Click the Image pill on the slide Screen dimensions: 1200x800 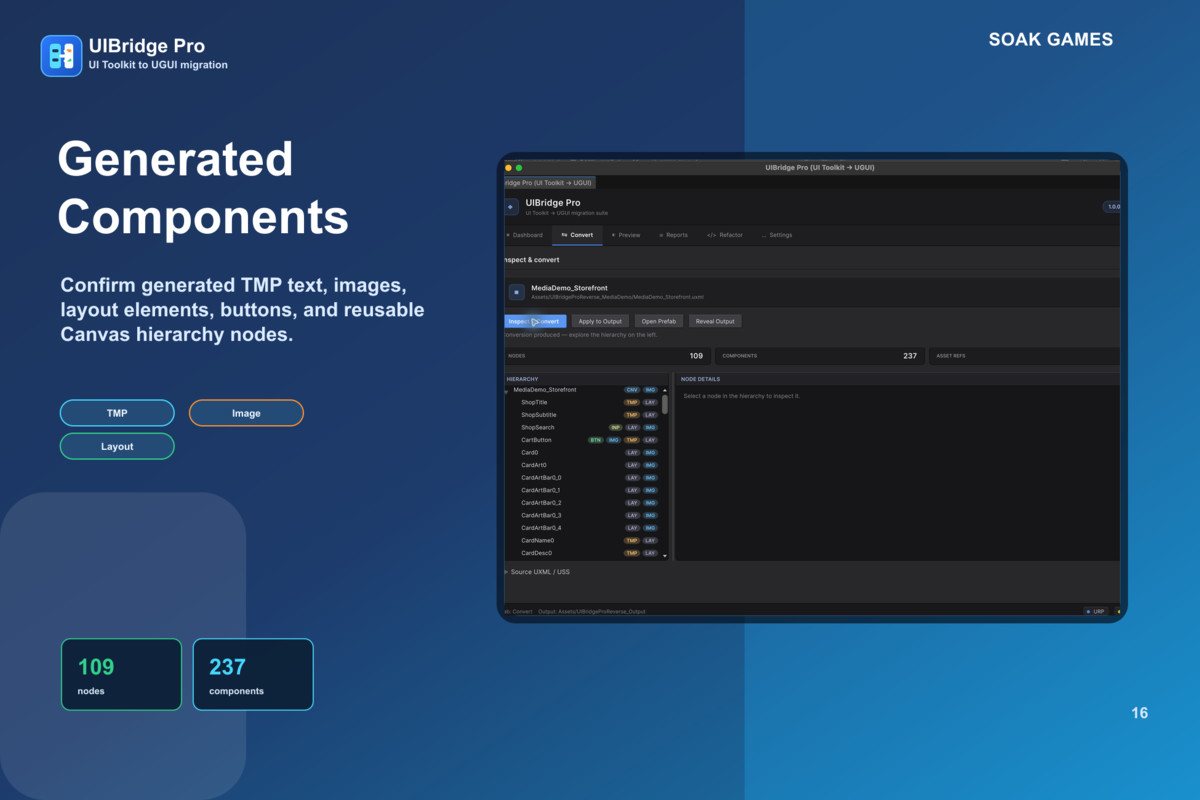tap(246, 413)
